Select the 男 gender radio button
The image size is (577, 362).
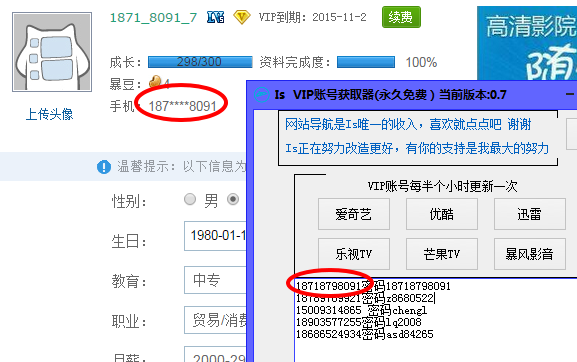(x=190, y=199)
